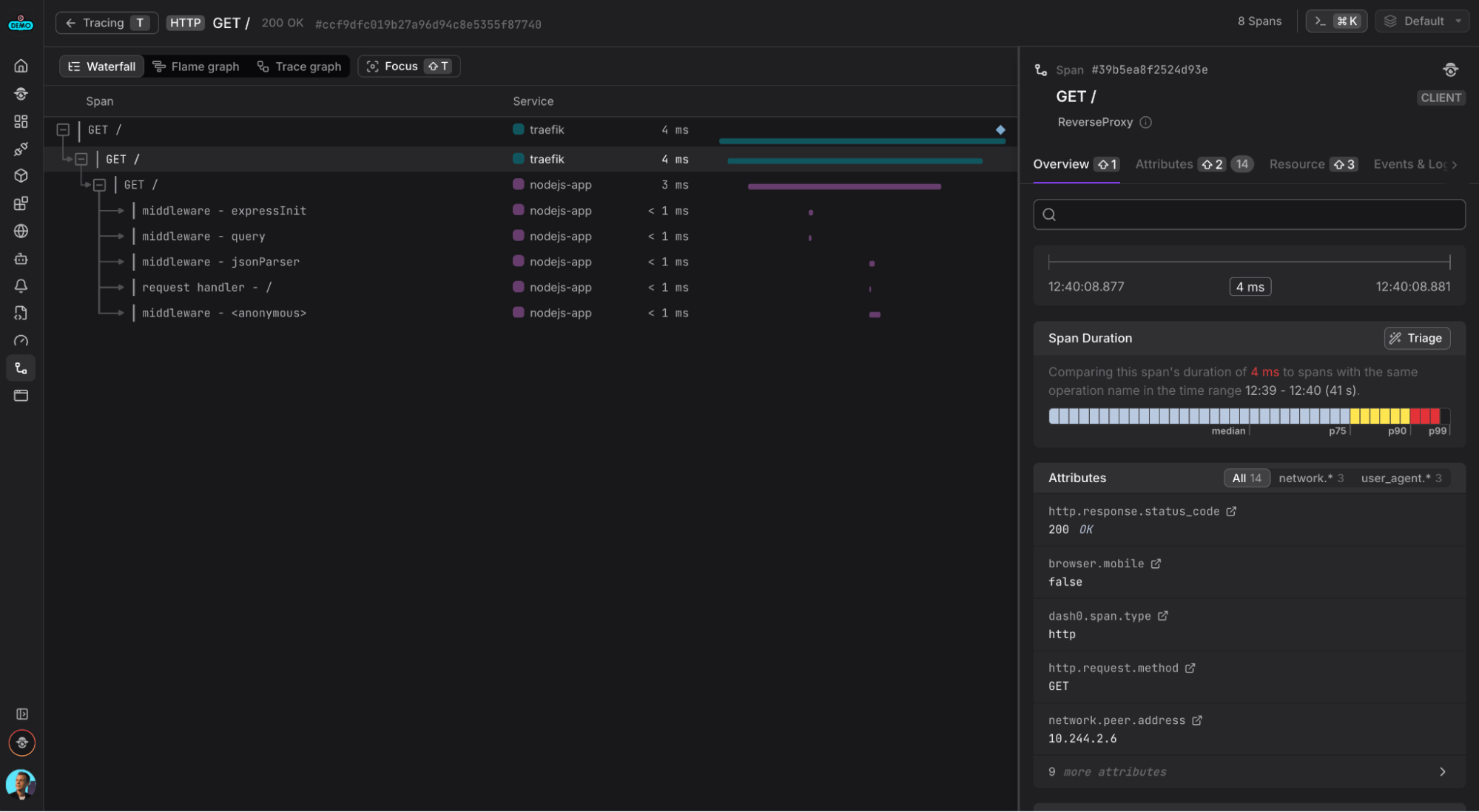Open the Overview tab

point(1076,164)
